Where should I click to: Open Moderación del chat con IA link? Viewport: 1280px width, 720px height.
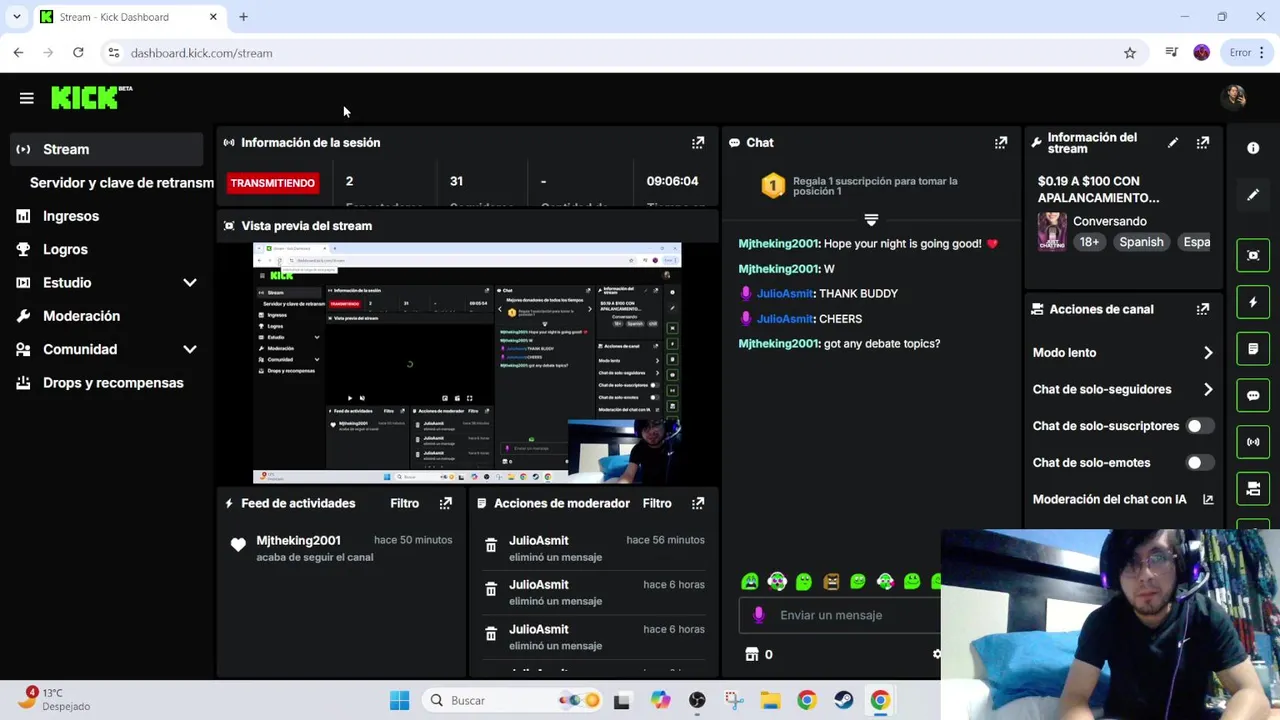tap(1122, 499)
